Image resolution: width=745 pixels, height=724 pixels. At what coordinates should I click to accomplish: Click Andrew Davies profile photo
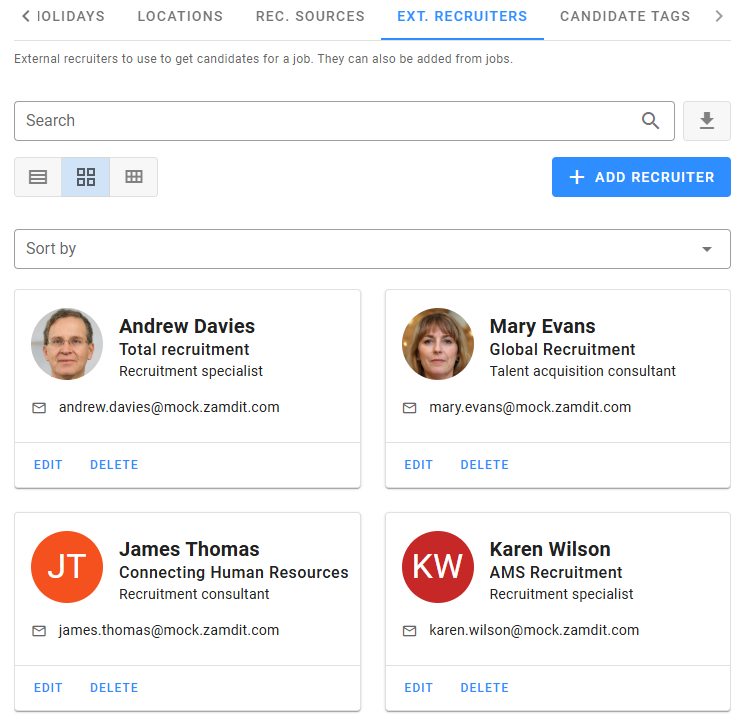tap(67, 344)
